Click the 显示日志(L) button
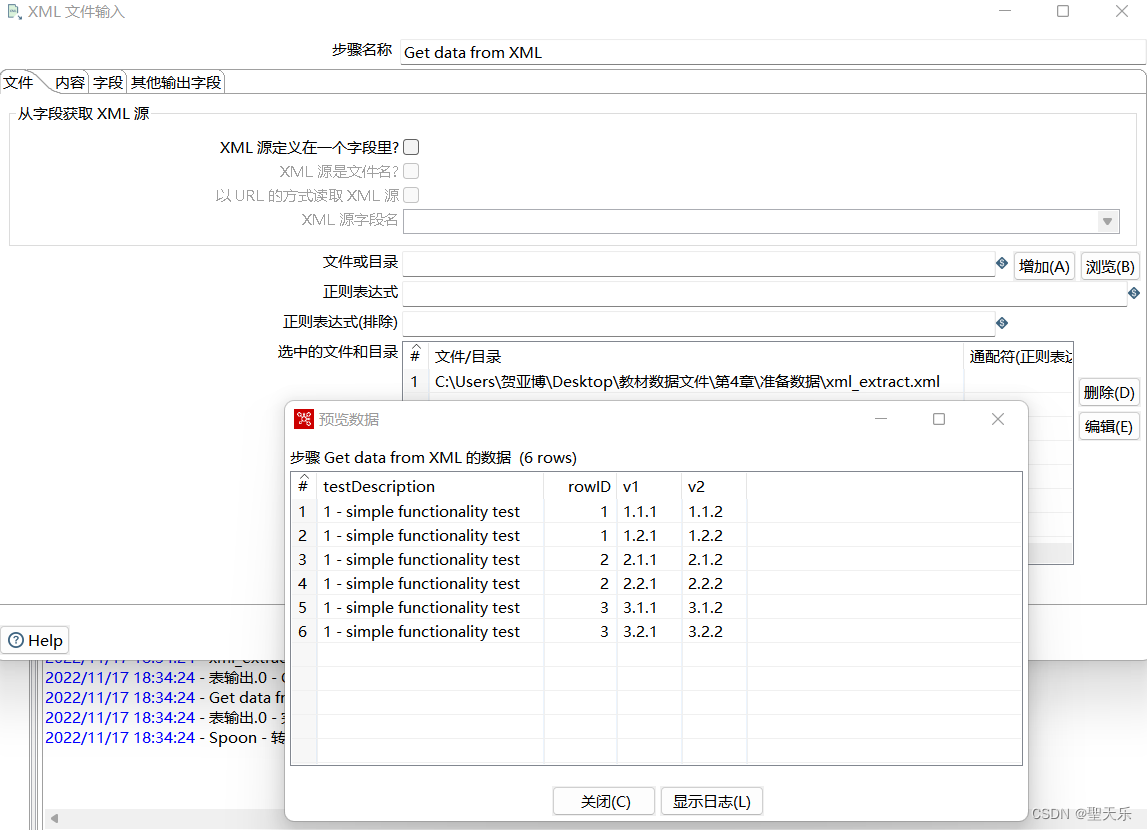 712,801
